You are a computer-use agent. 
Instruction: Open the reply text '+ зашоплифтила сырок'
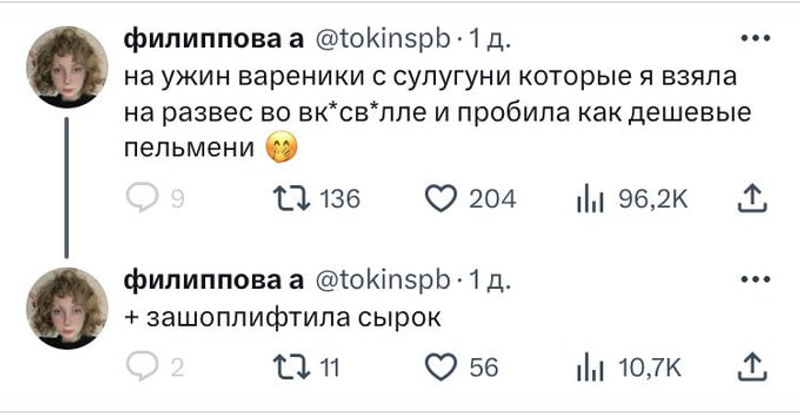click(283, 319)
